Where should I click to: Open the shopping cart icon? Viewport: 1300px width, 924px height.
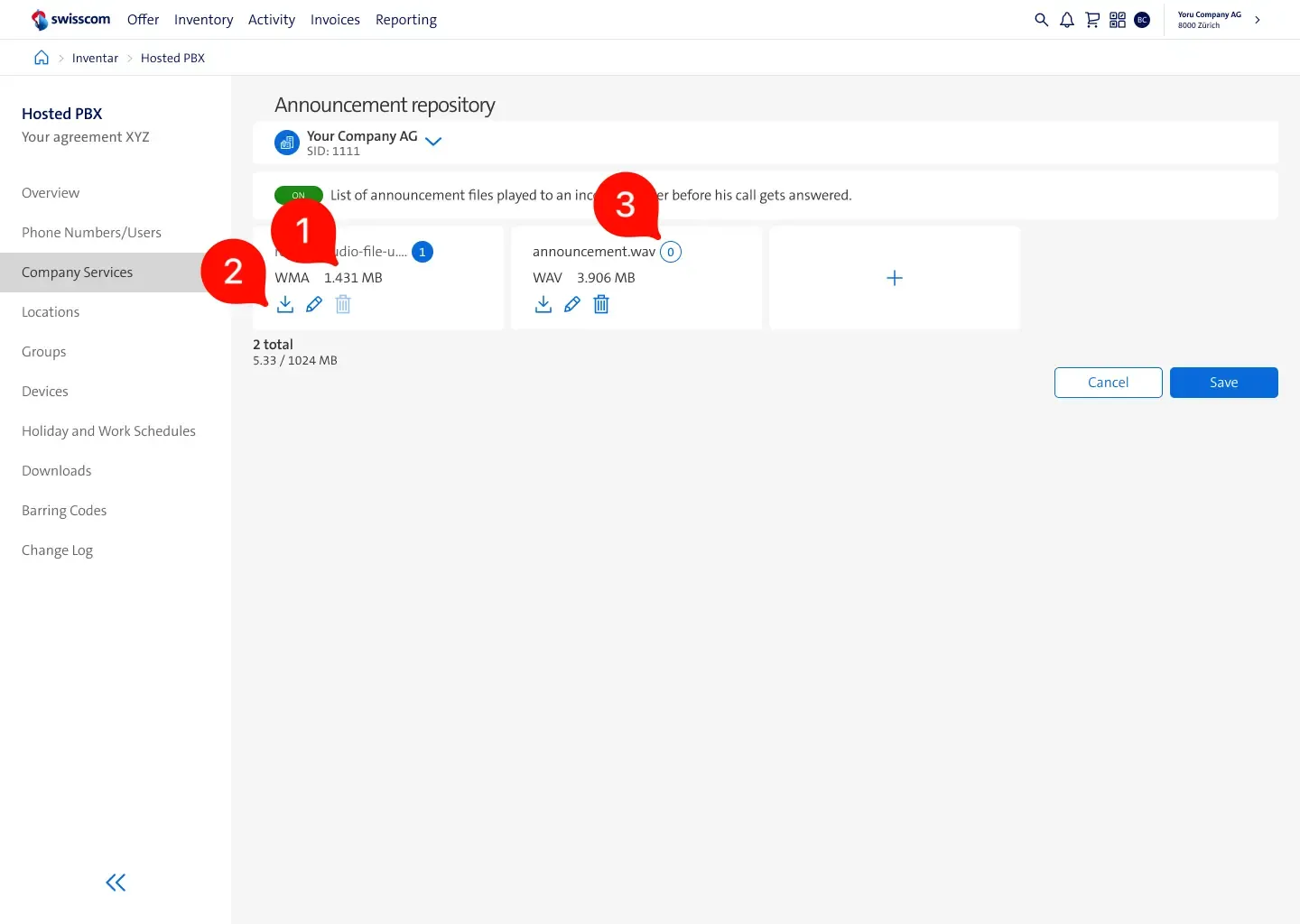(1092, 19)
